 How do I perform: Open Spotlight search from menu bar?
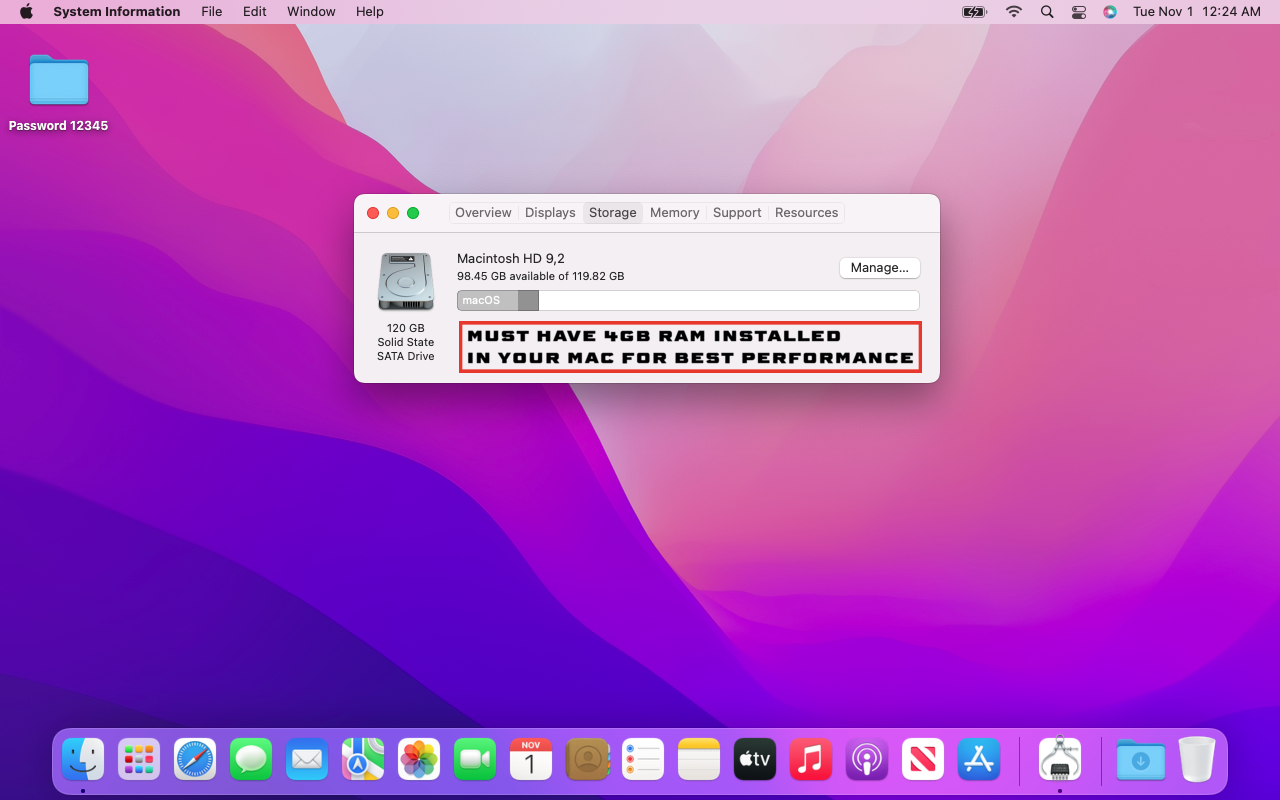pyautogui.click(x=1047, y=12)
